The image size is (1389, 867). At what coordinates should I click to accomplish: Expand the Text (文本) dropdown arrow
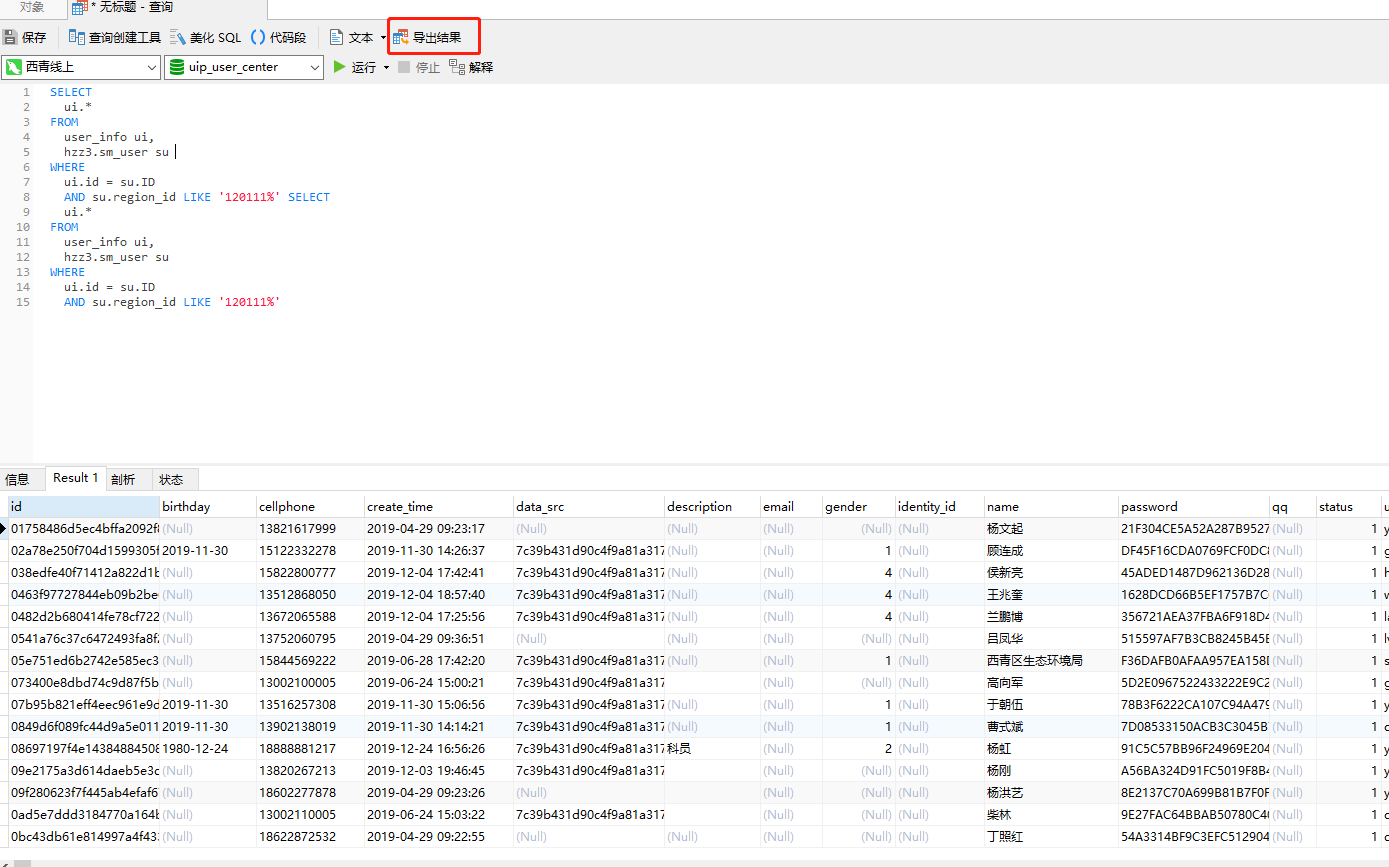(383, 38)
